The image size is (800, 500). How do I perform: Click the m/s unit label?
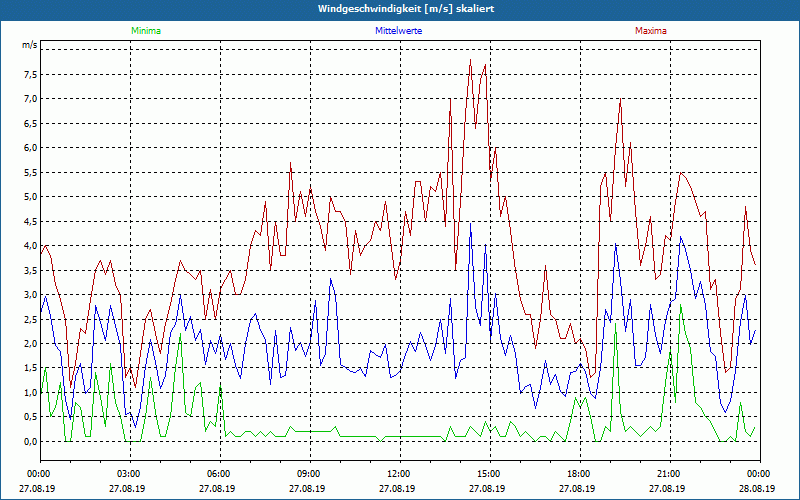pyautogui.click(x=30, y=45)
